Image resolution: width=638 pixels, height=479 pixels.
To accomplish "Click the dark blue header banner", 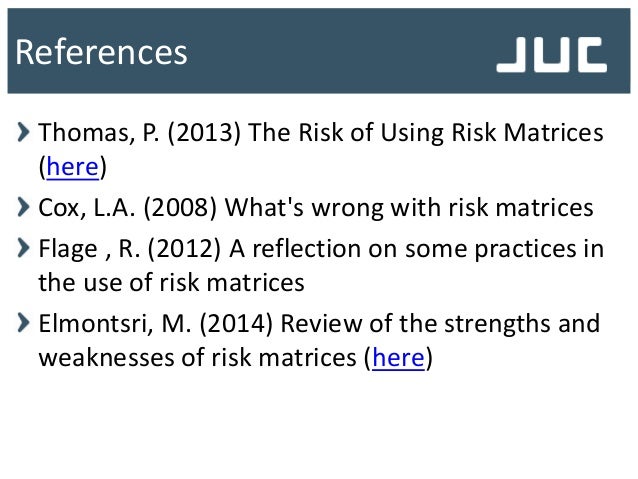I will [x=319, y=51].
